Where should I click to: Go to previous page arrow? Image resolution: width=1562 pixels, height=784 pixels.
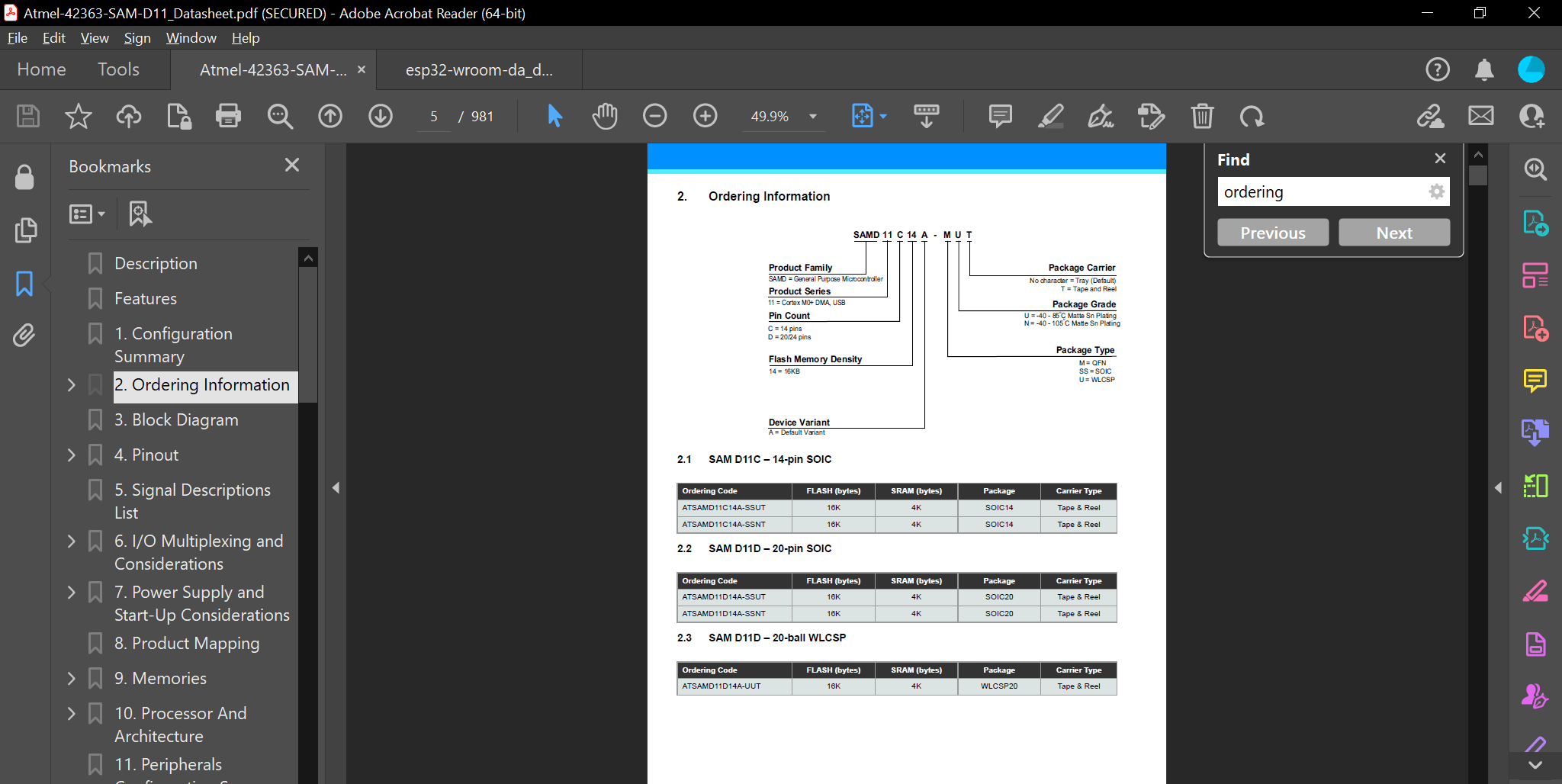[330, 116]
